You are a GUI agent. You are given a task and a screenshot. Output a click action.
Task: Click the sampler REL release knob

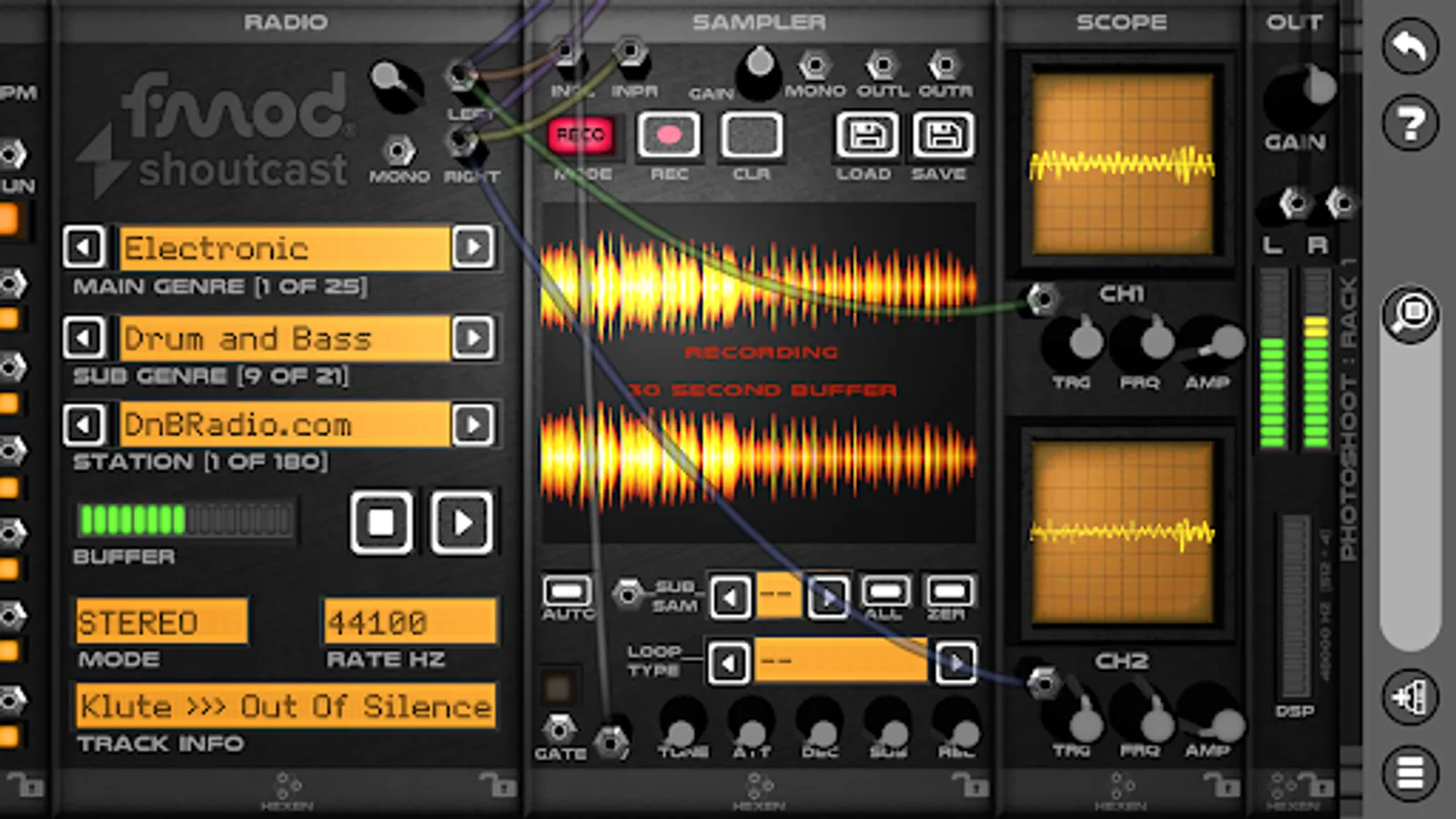(957, 723)
